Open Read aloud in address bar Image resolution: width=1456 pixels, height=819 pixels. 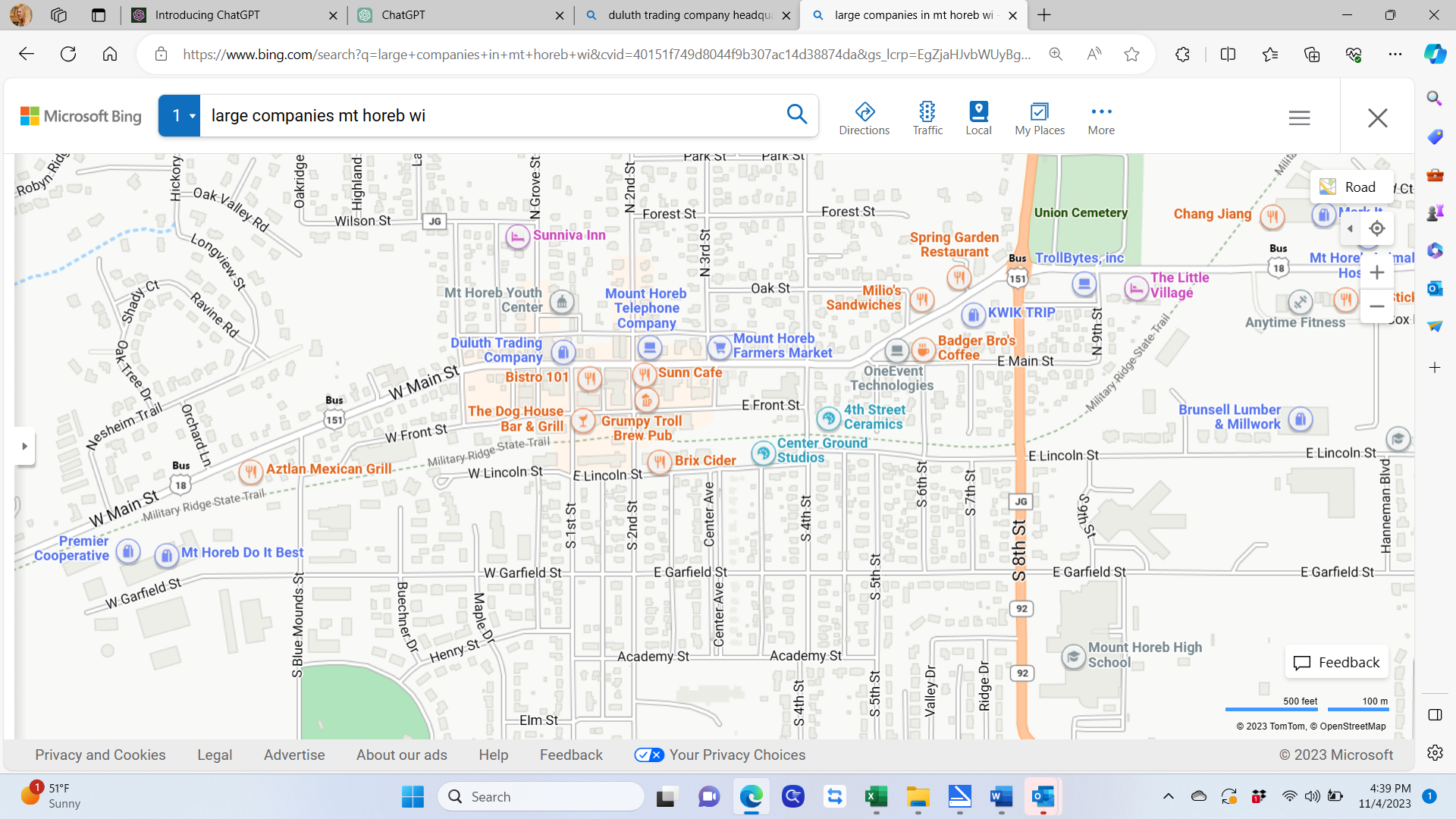(1094, 54)
